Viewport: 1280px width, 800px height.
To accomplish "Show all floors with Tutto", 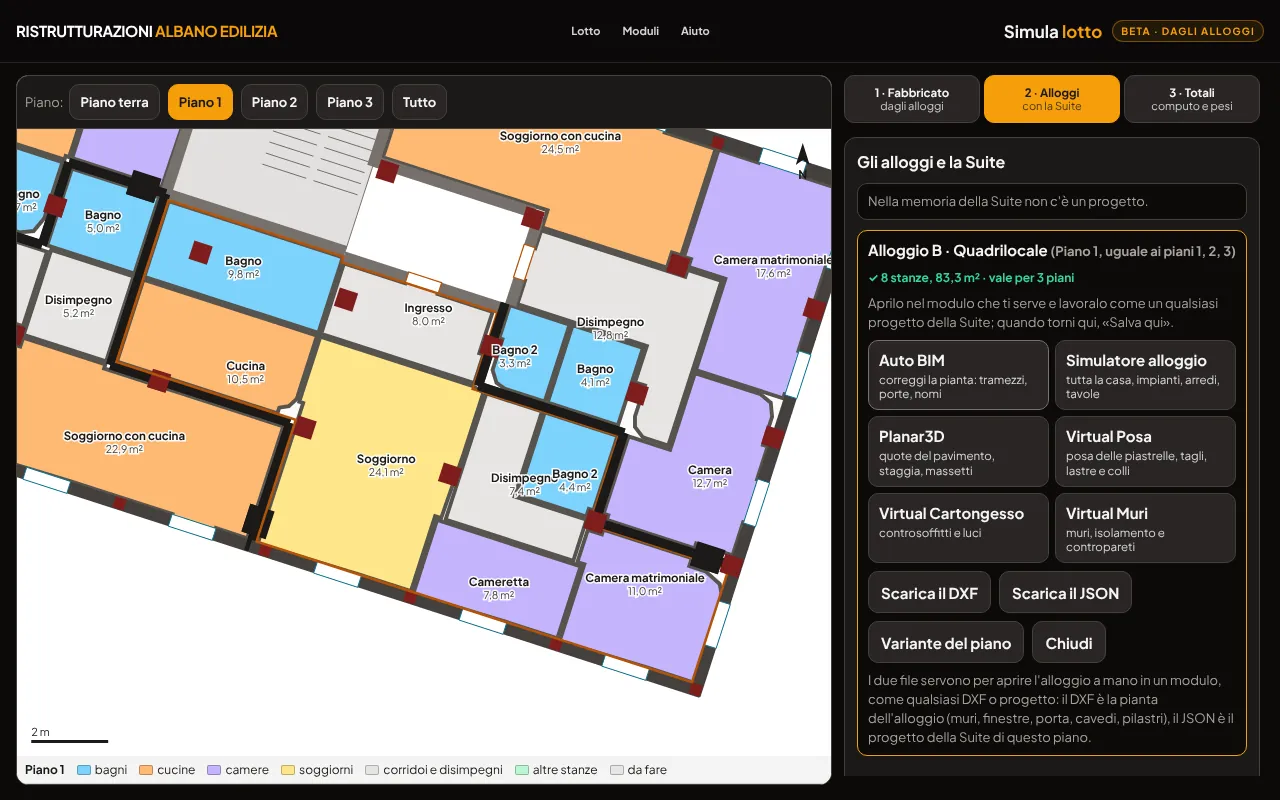I will tap(419, 102).
